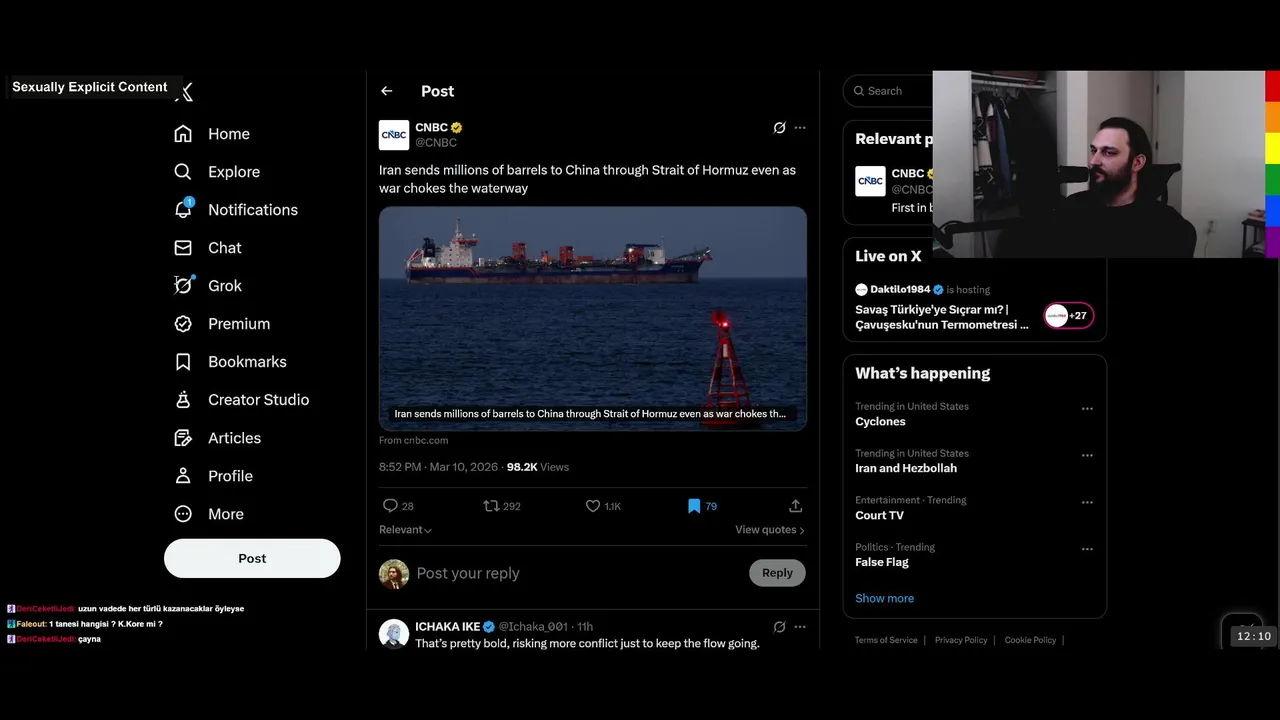Open options for Cyclones trend
The image size is (1280, 720).
(x=1087, y=409)
